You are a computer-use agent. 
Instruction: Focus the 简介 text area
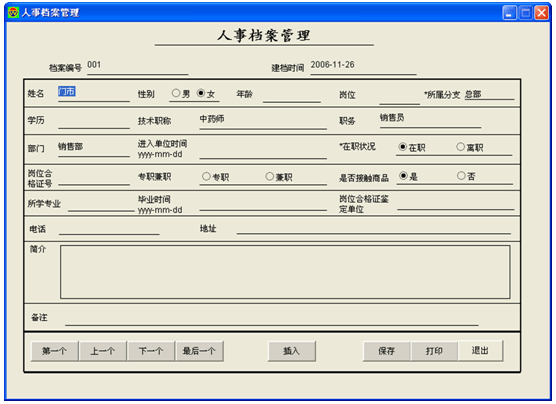(x=285, y=272)
